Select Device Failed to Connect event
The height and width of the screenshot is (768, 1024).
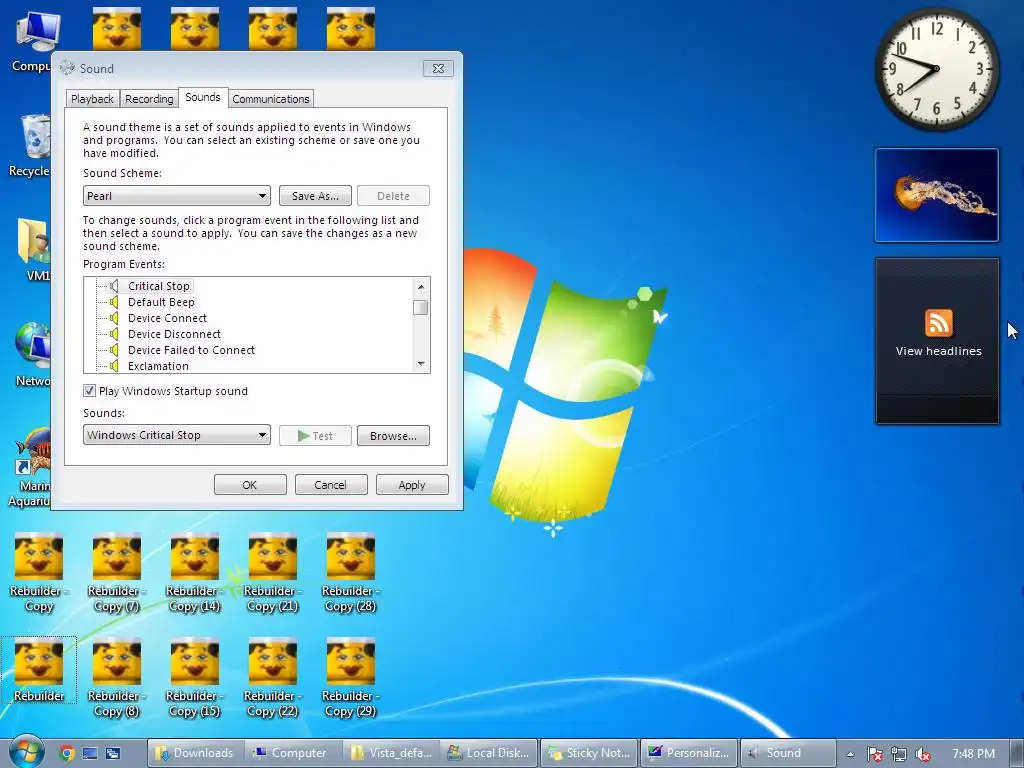[x=191, y=350]
